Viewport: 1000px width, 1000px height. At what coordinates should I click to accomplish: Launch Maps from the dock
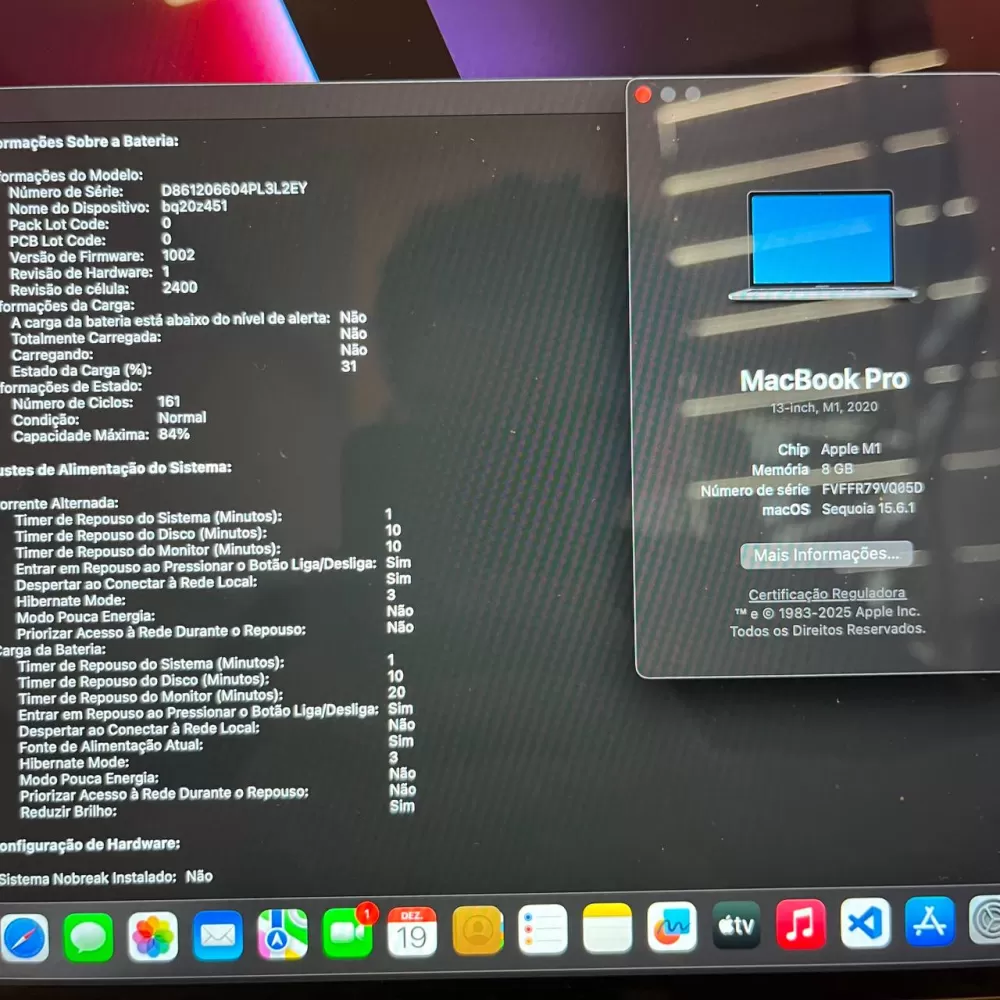pyautogui.click(x=282, y=935)
